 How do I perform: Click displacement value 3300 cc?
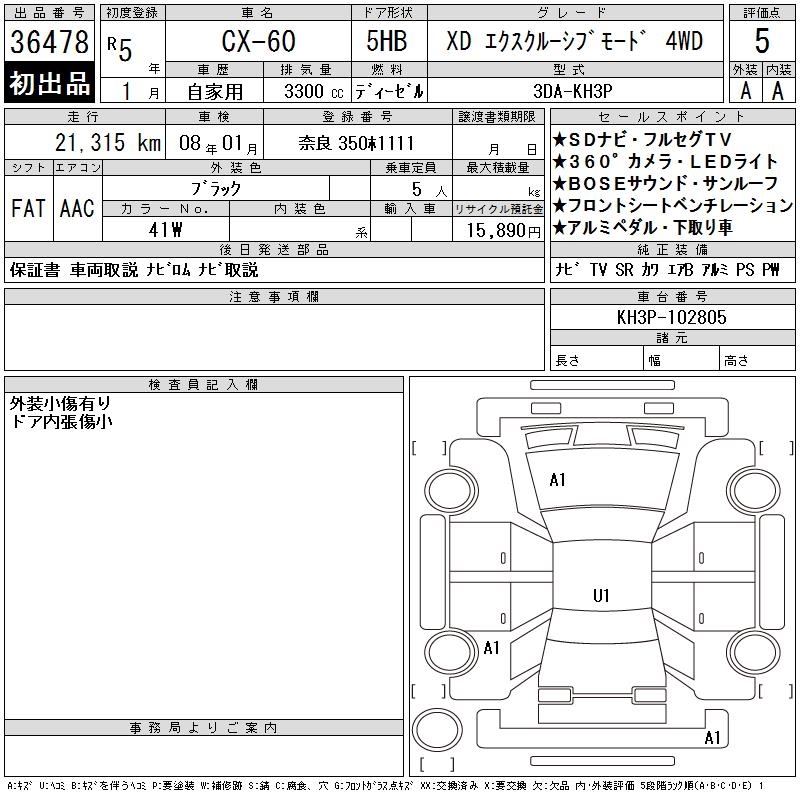(x=314, y=91)
